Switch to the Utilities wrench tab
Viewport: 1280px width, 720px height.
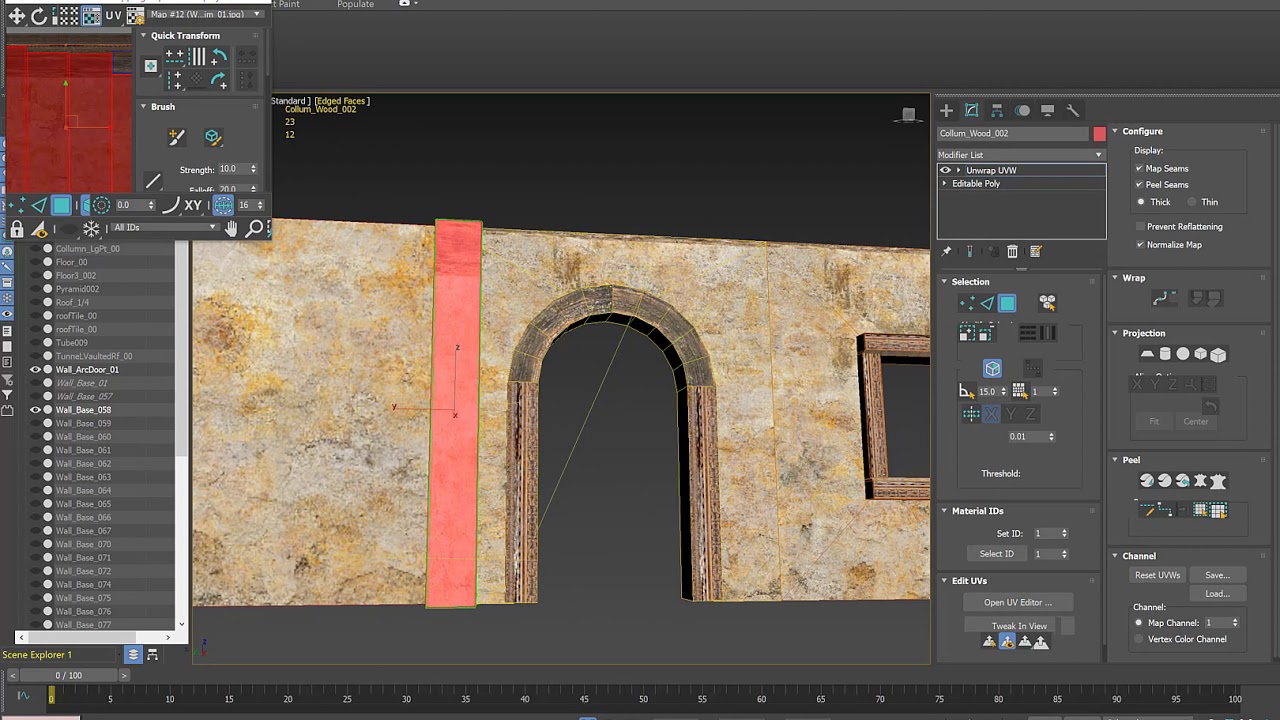point(1073,111)
